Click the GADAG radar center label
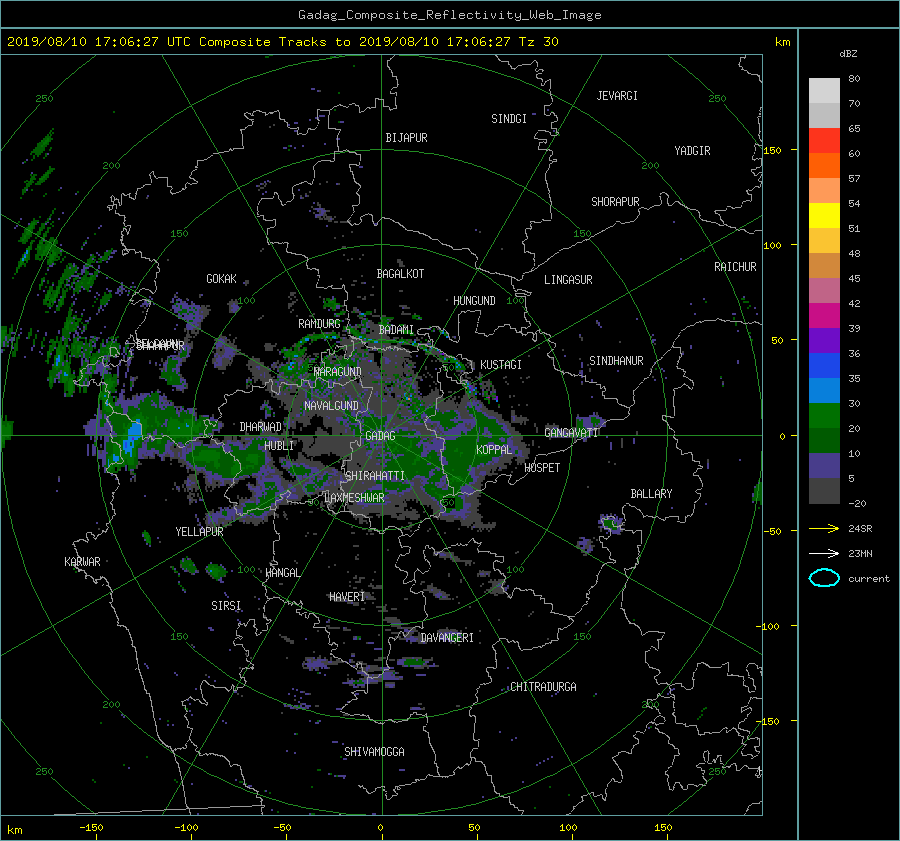 380,436
